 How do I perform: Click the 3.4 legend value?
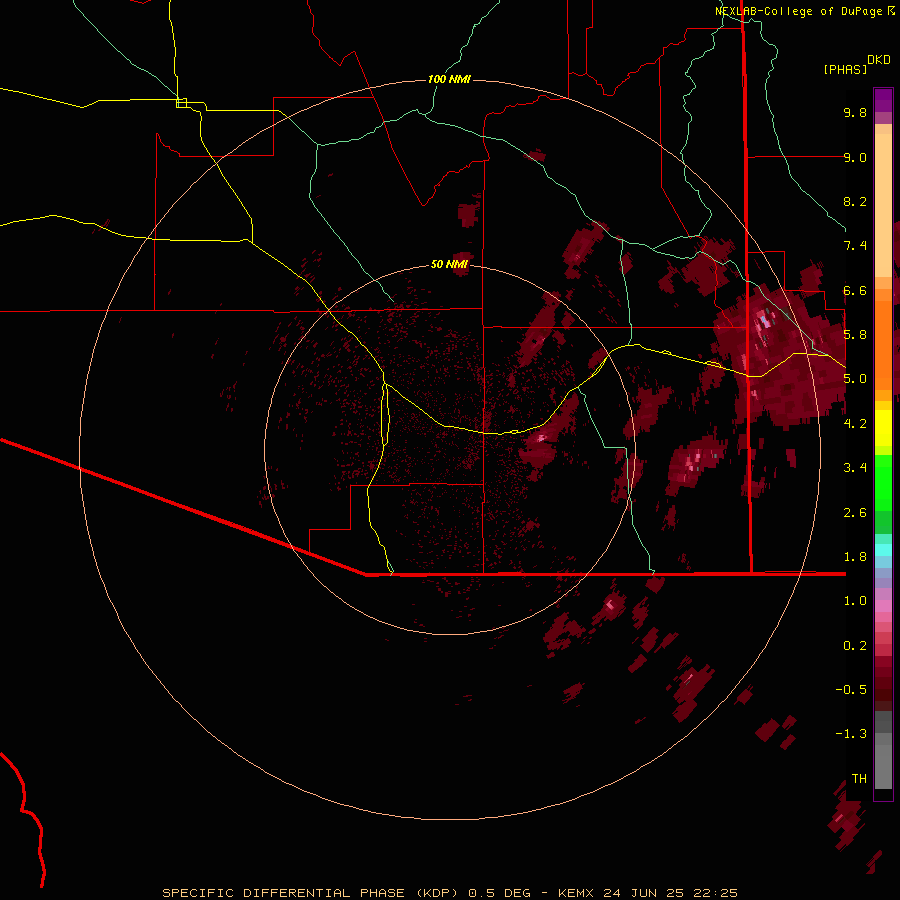point(855,468)
